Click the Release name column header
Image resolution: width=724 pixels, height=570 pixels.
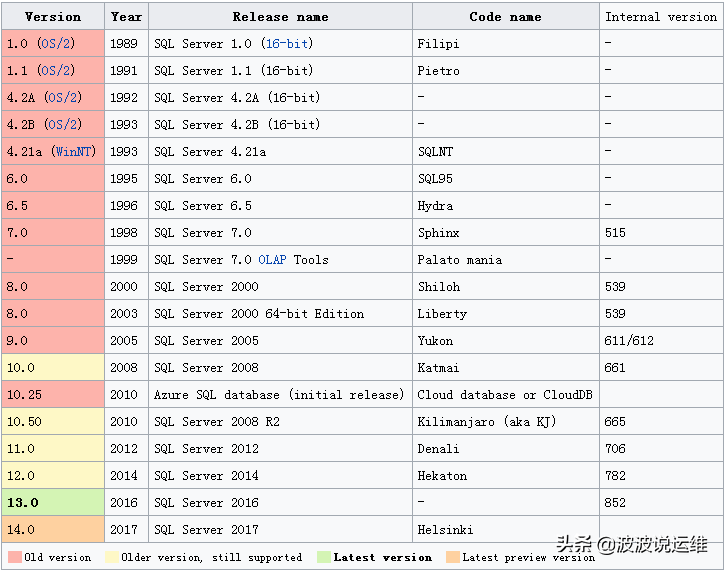280,17
